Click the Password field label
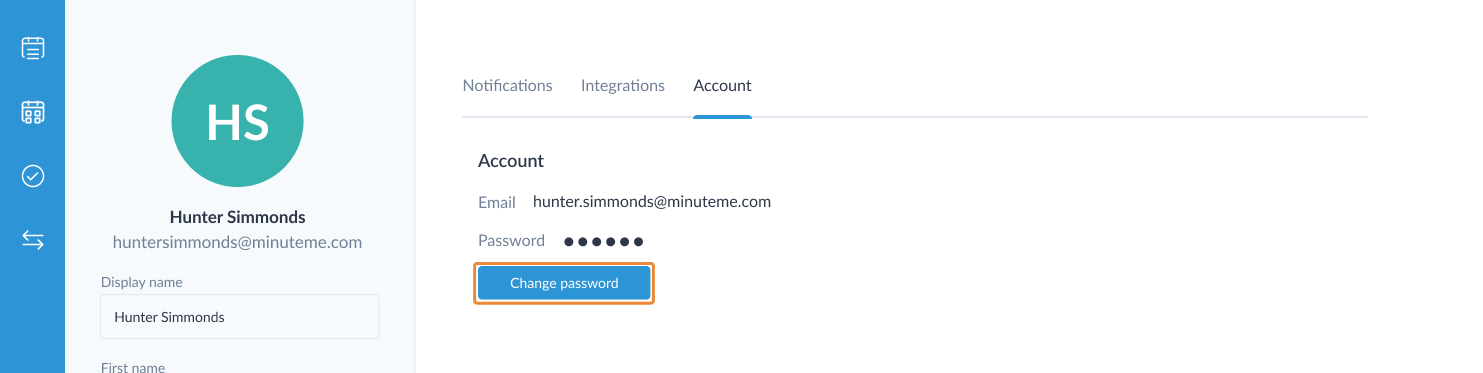1483x373 pixels. [511, 241]
